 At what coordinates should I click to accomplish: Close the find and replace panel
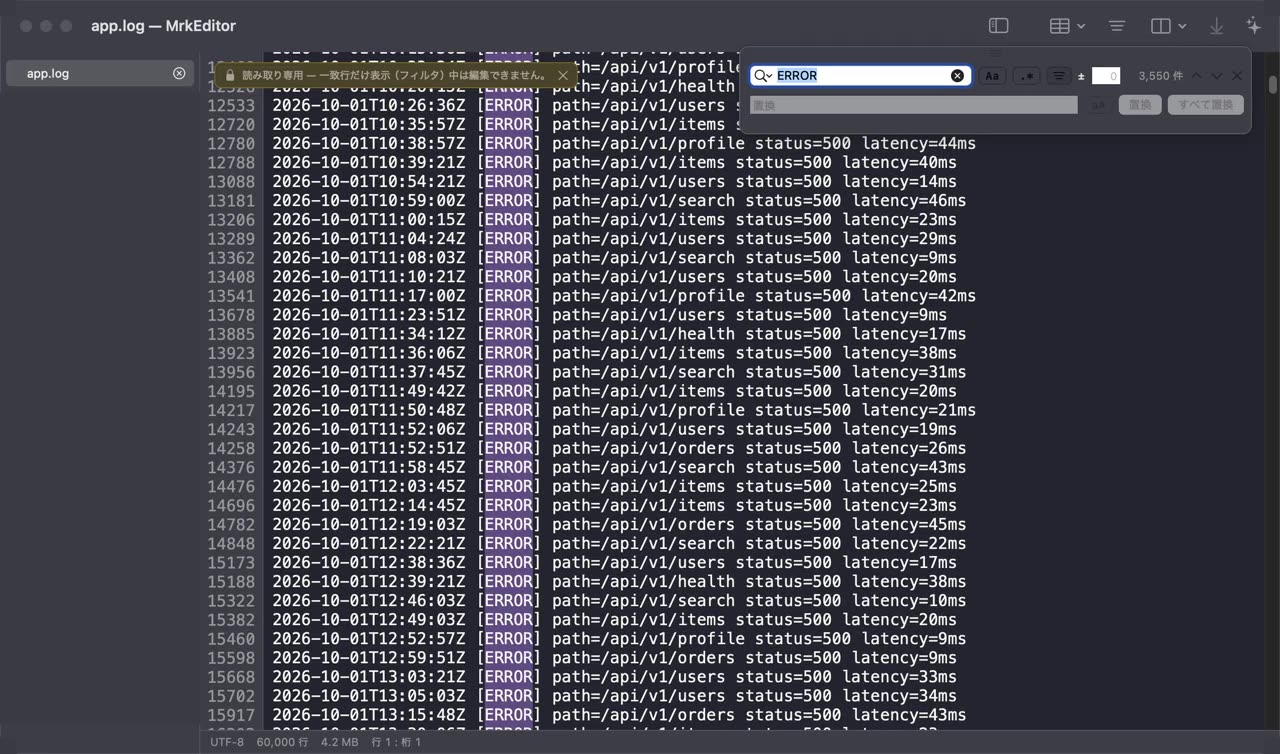pyautogui.click(x=1237, y=76)
